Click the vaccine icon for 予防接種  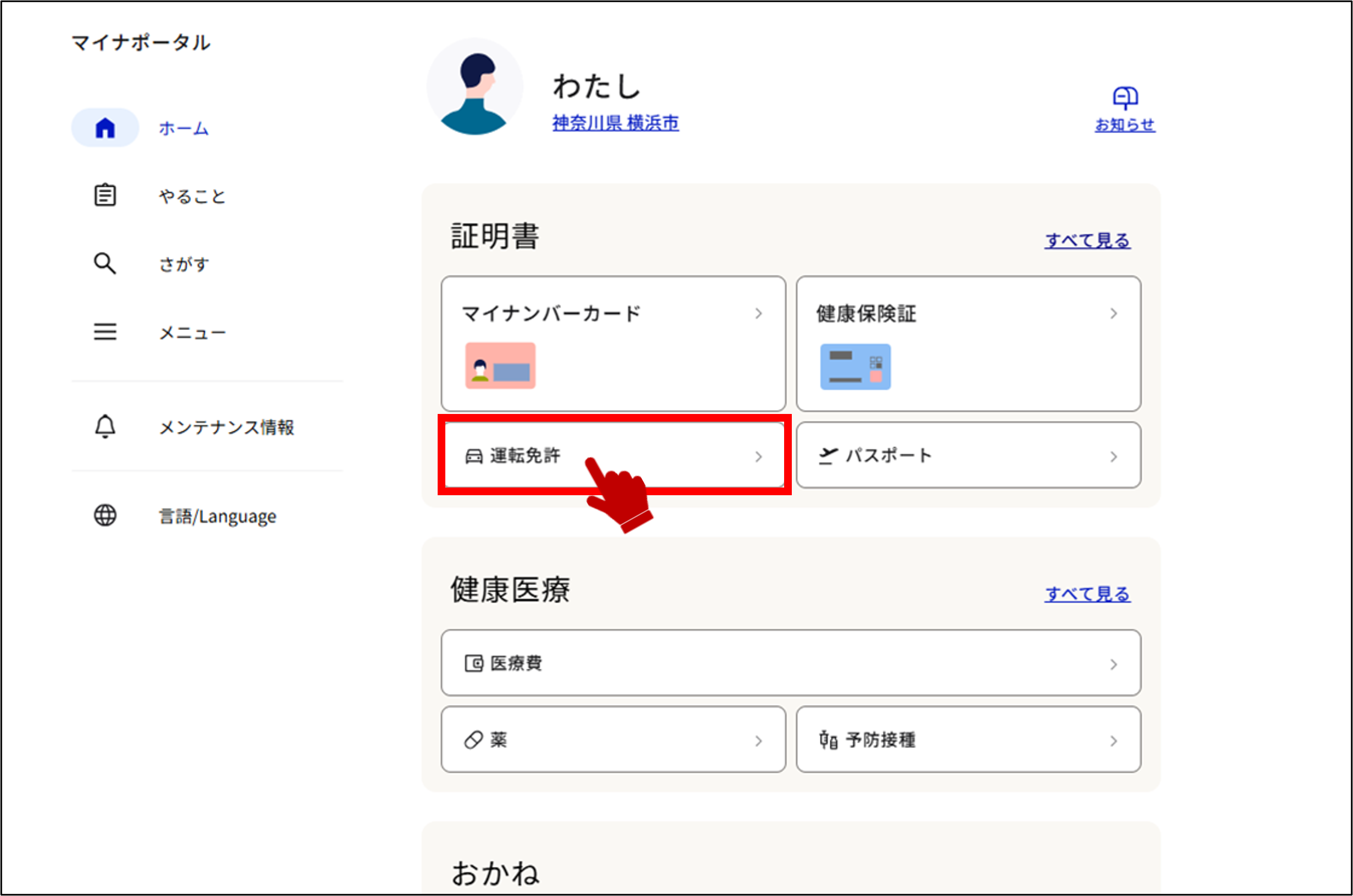(x=828, y=740)
